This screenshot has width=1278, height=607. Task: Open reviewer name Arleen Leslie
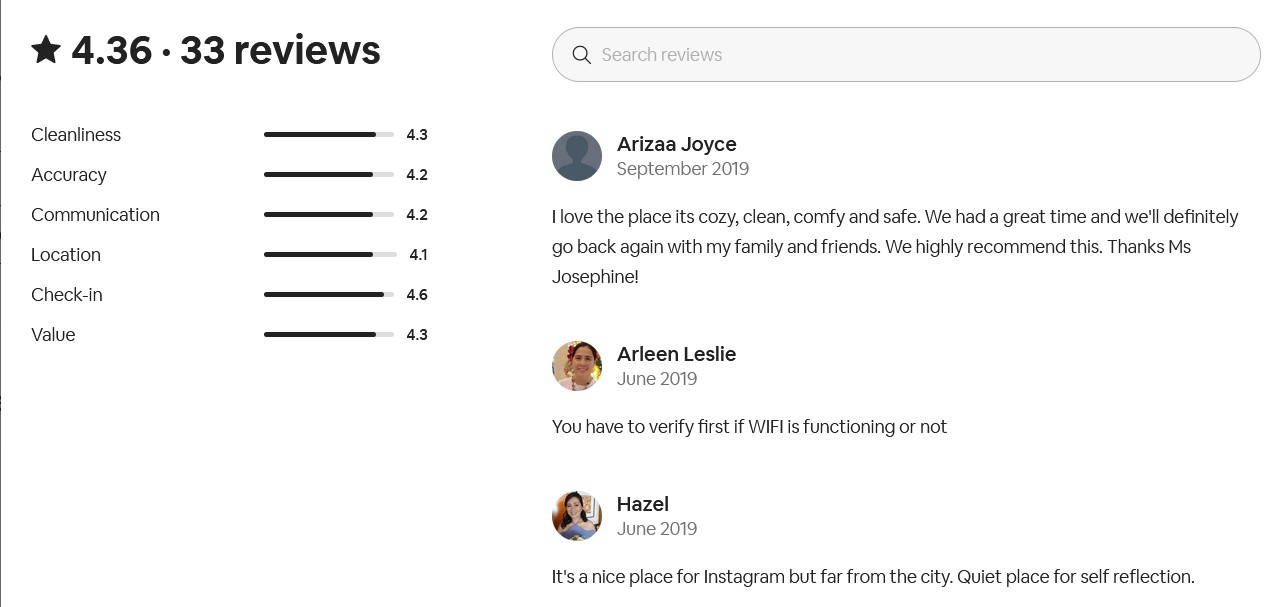(676, 354)
